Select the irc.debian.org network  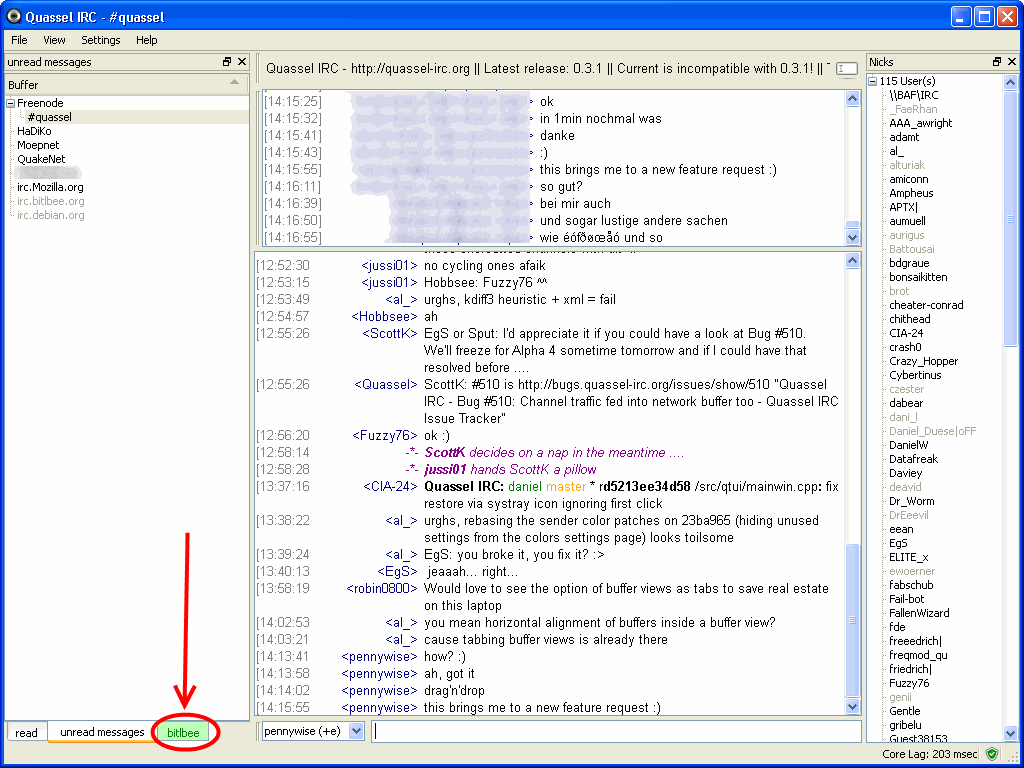click(50, 215)
